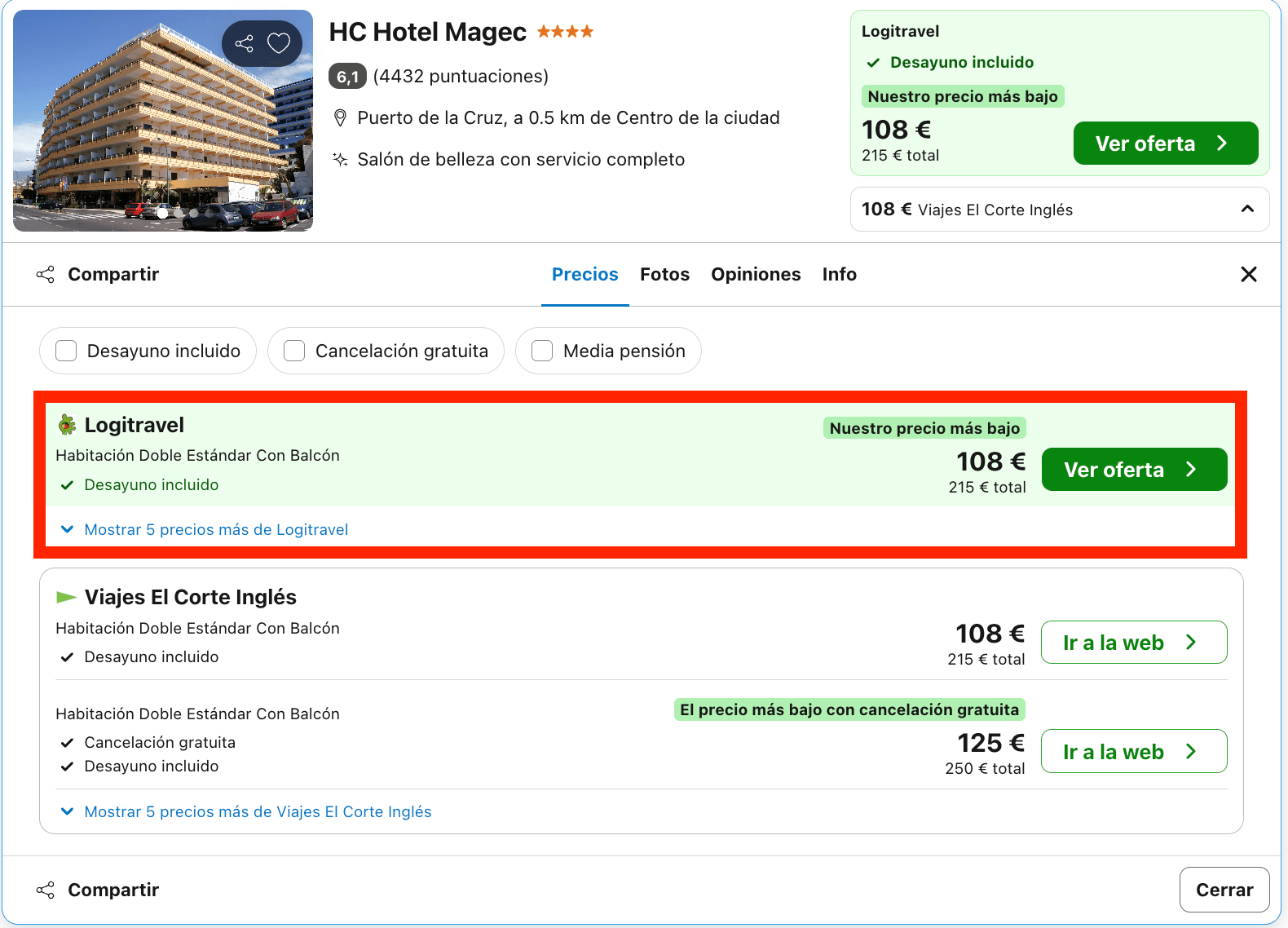This screenshot has height=928, width=1288.
Task: Click the four-star rating icons
Action: click(565, 32)
